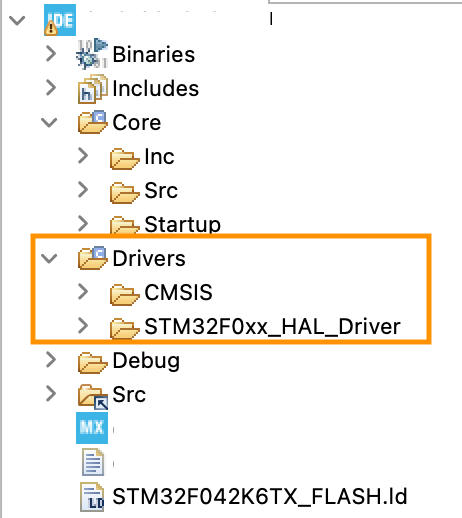This screenshot has height=518, width=462.
Task: Select the Inc folder label
Action: pyautogui.click(x=159, y=156)
